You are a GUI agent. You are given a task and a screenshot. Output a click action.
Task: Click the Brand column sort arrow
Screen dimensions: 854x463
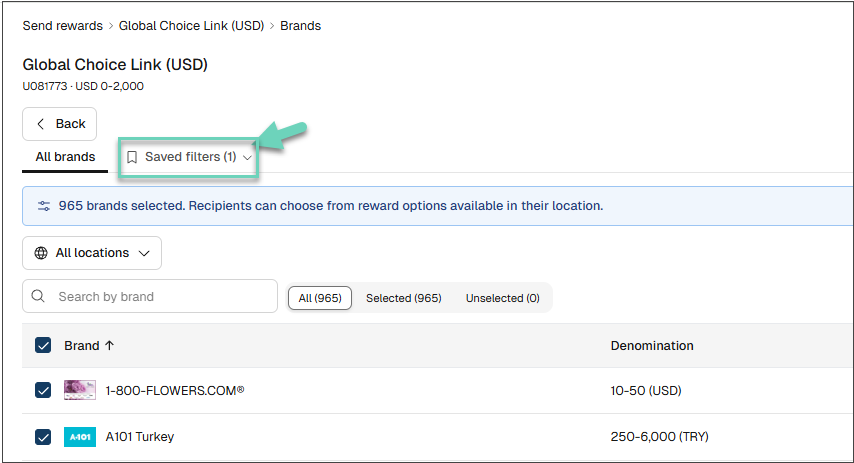[x=109, y=345]
